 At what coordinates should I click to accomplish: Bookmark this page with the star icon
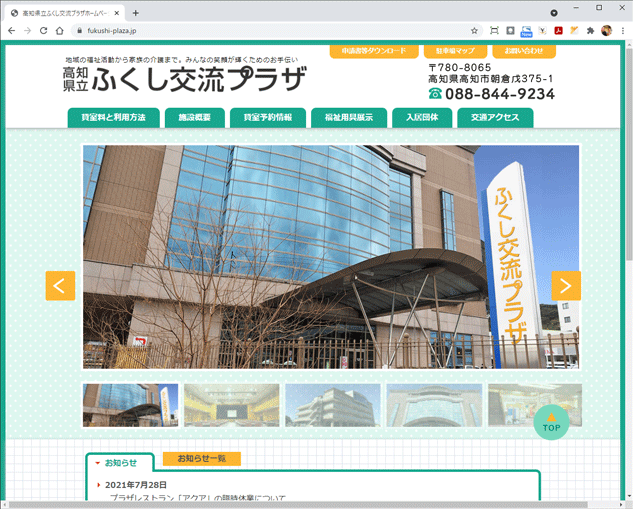[x=474, y=31]
